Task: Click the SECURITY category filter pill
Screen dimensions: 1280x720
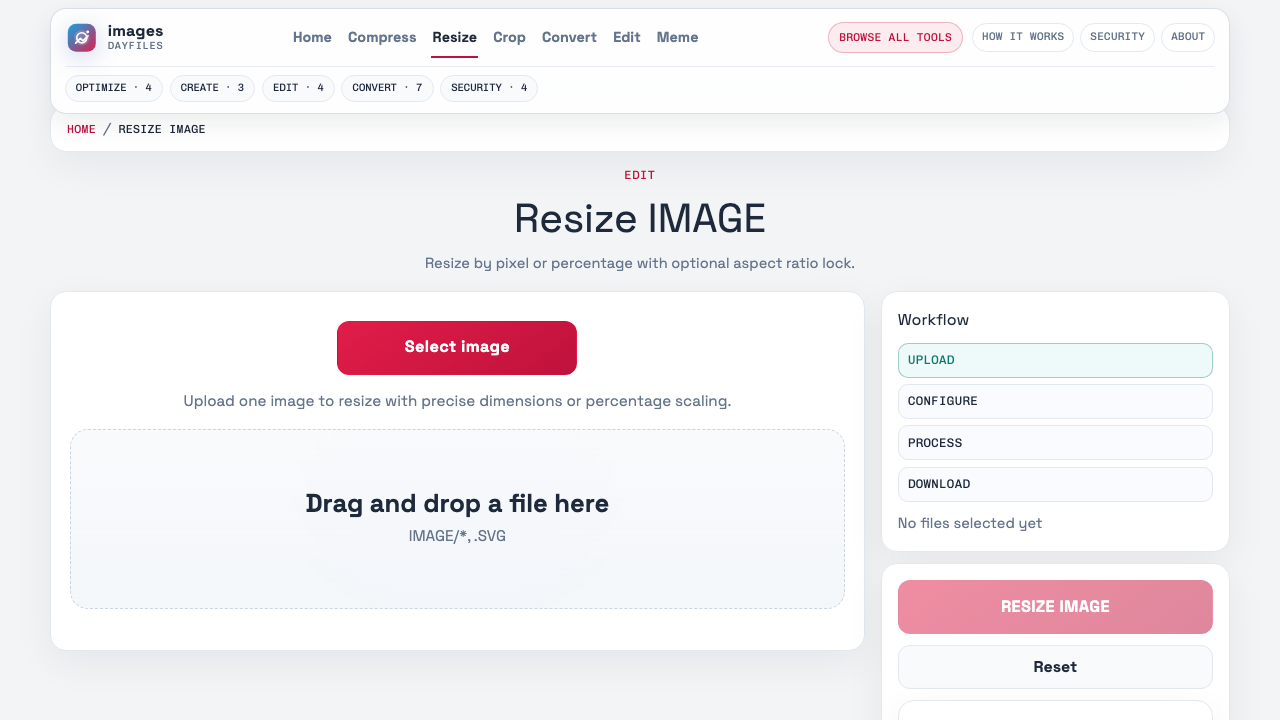Action: pos(488,88)
